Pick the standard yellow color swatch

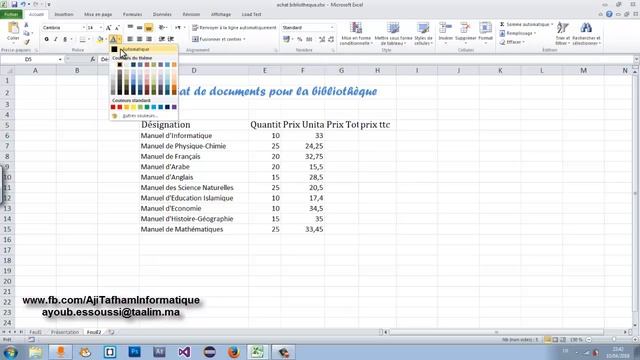click(133, 107)
